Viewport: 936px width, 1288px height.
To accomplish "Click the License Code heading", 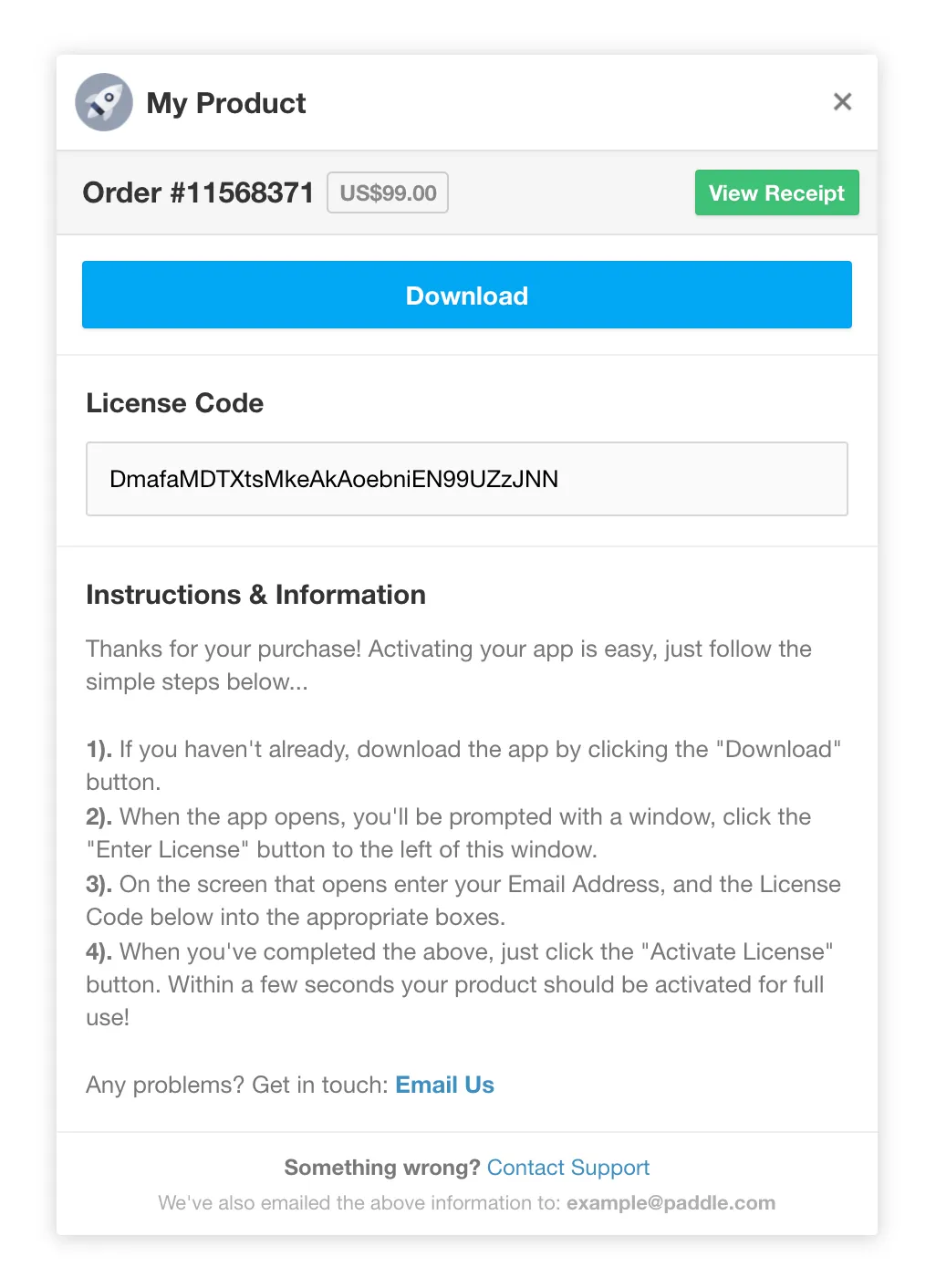I will 174,403.
